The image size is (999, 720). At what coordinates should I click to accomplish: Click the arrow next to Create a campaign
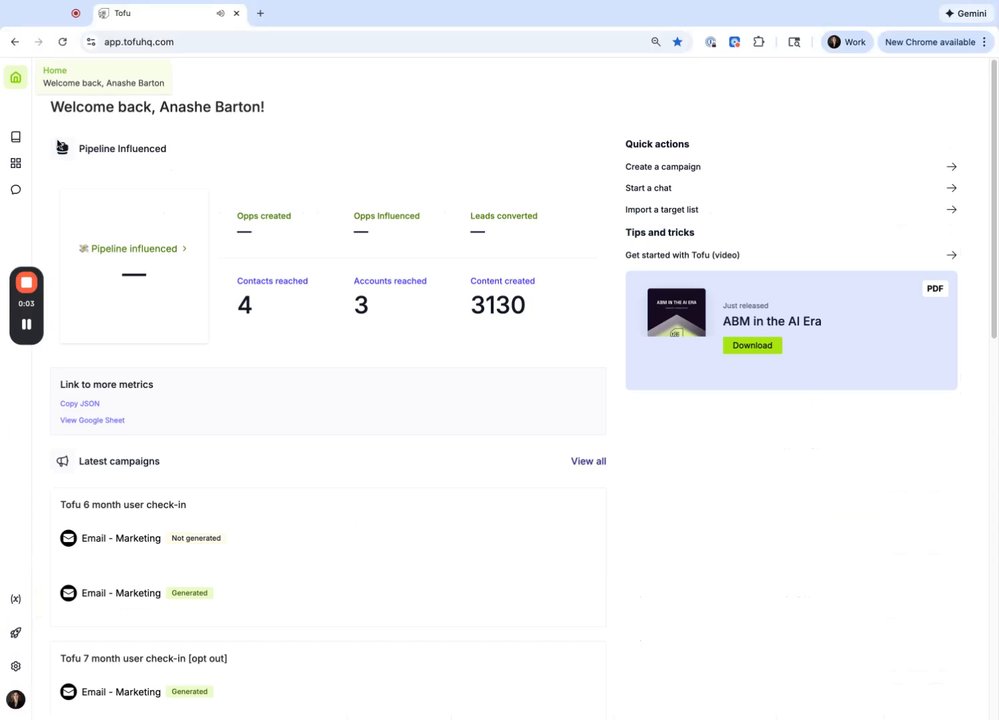[951, 167]
